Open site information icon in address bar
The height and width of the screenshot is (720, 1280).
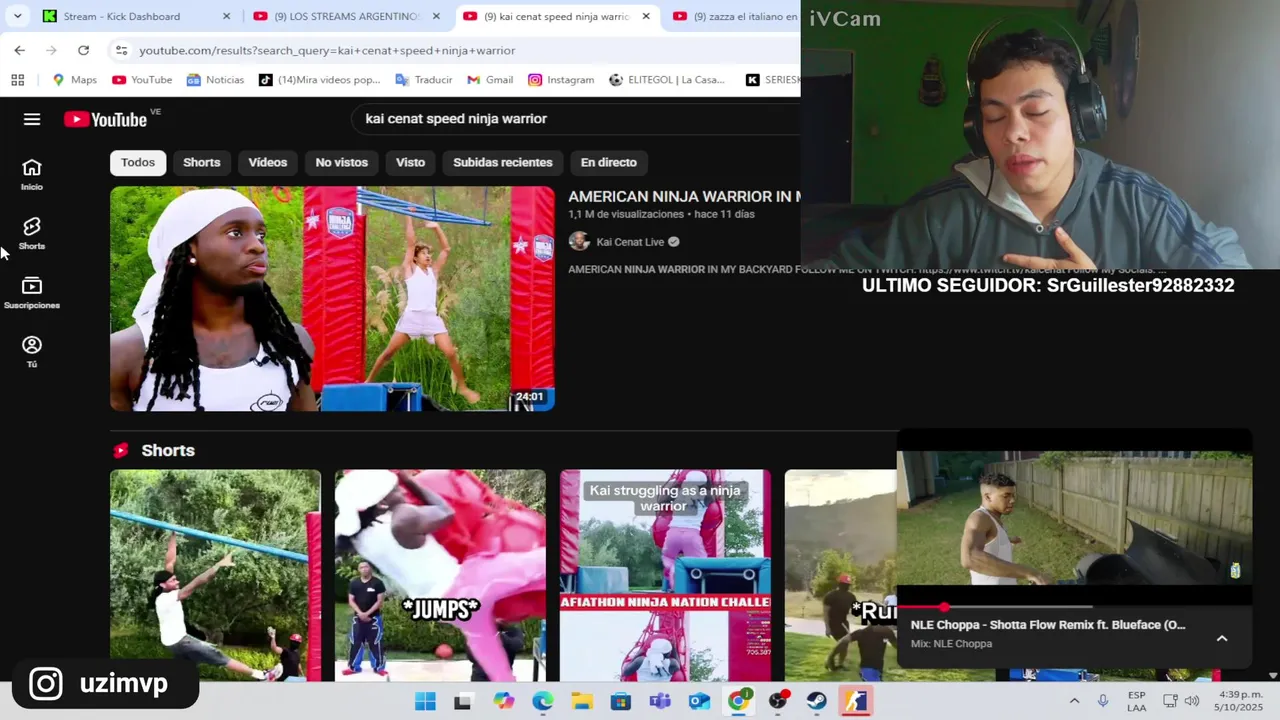click(121, 50)
